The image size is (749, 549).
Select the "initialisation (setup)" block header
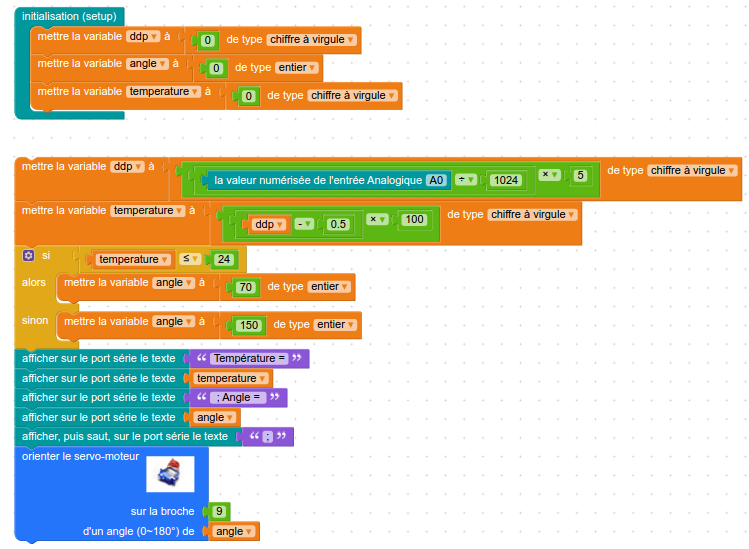point(69,17)
